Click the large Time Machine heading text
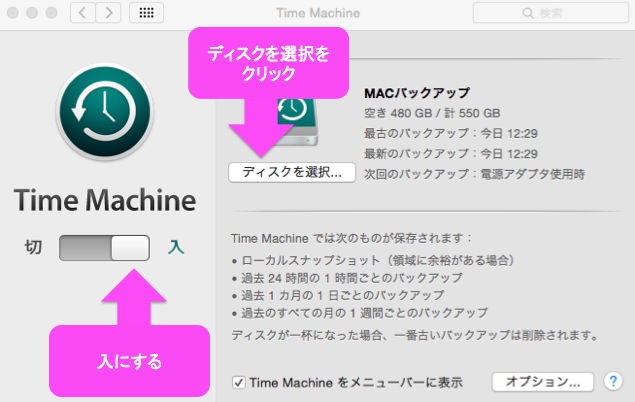 coord(105,200)
